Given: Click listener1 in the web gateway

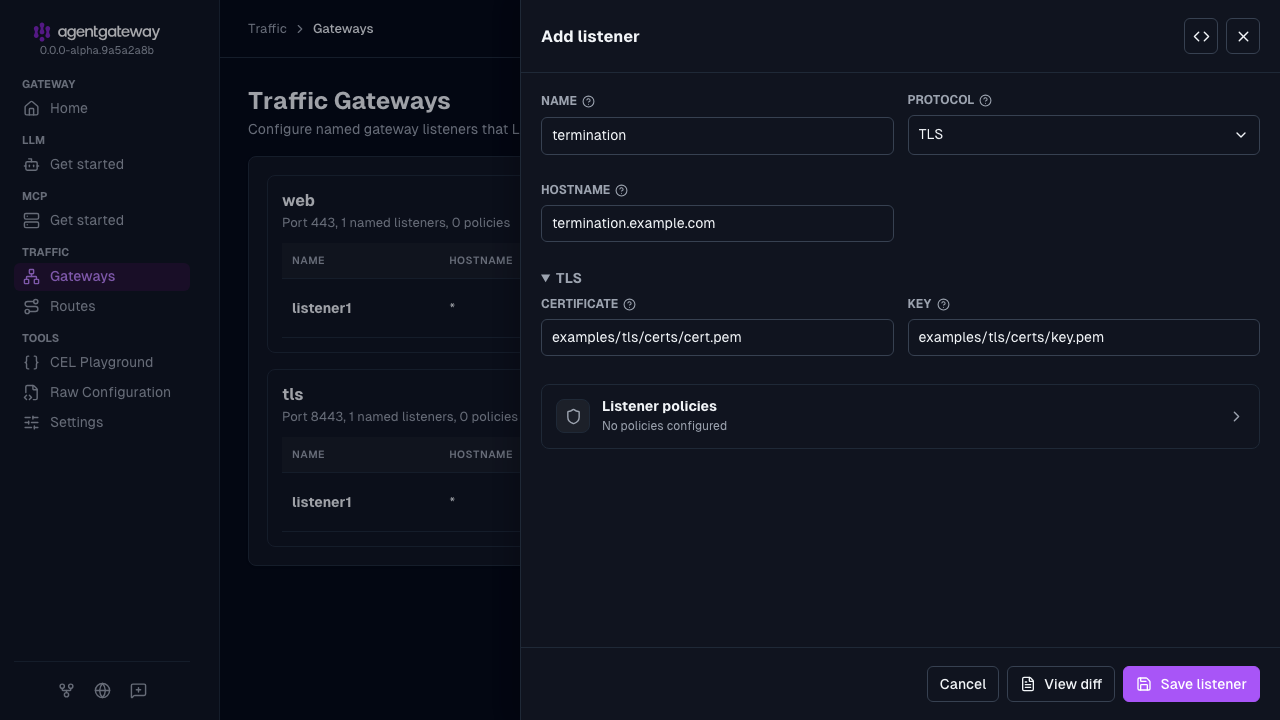Looking at the screenshot, I should click(322, 308).
